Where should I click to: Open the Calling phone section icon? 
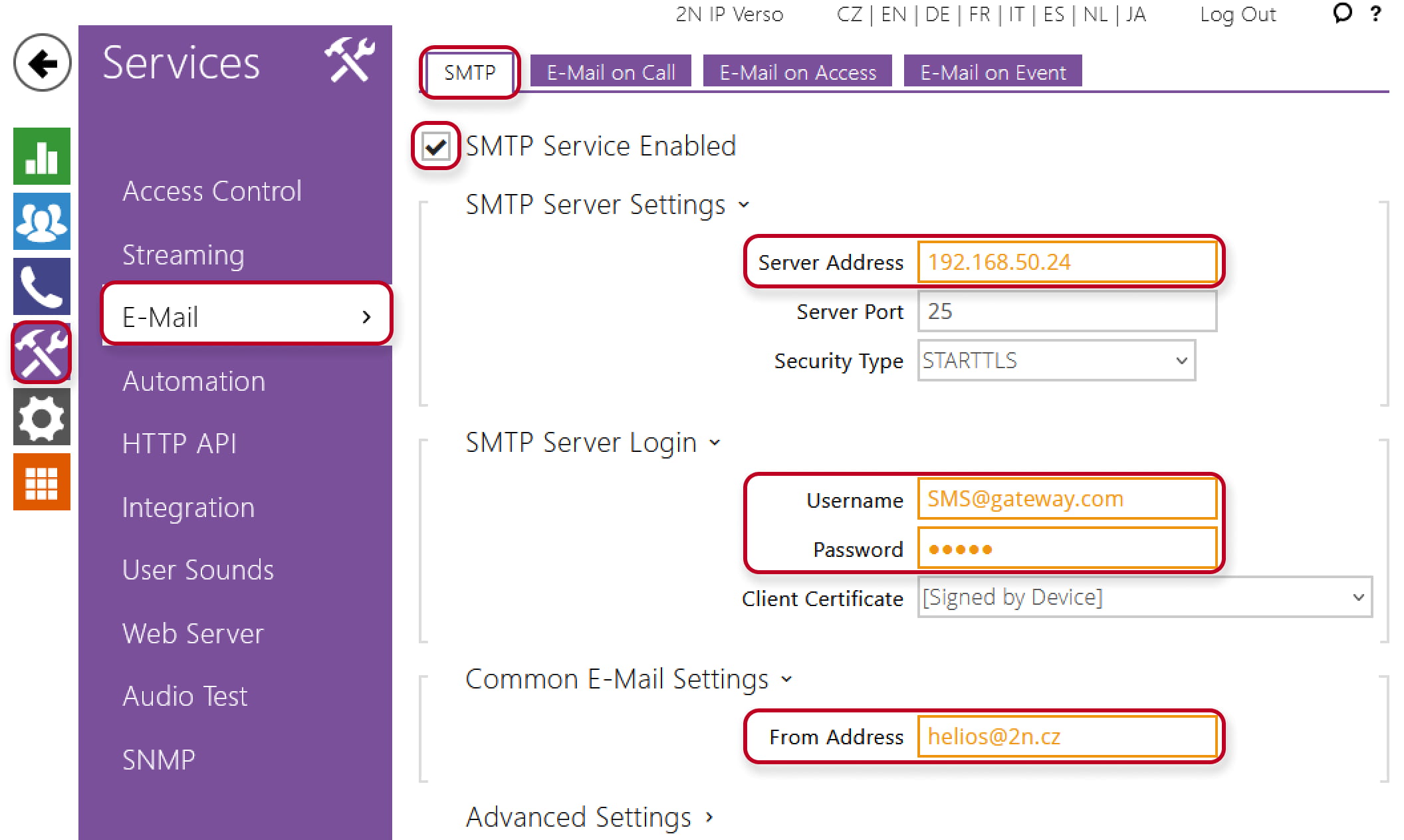(42, 286)
